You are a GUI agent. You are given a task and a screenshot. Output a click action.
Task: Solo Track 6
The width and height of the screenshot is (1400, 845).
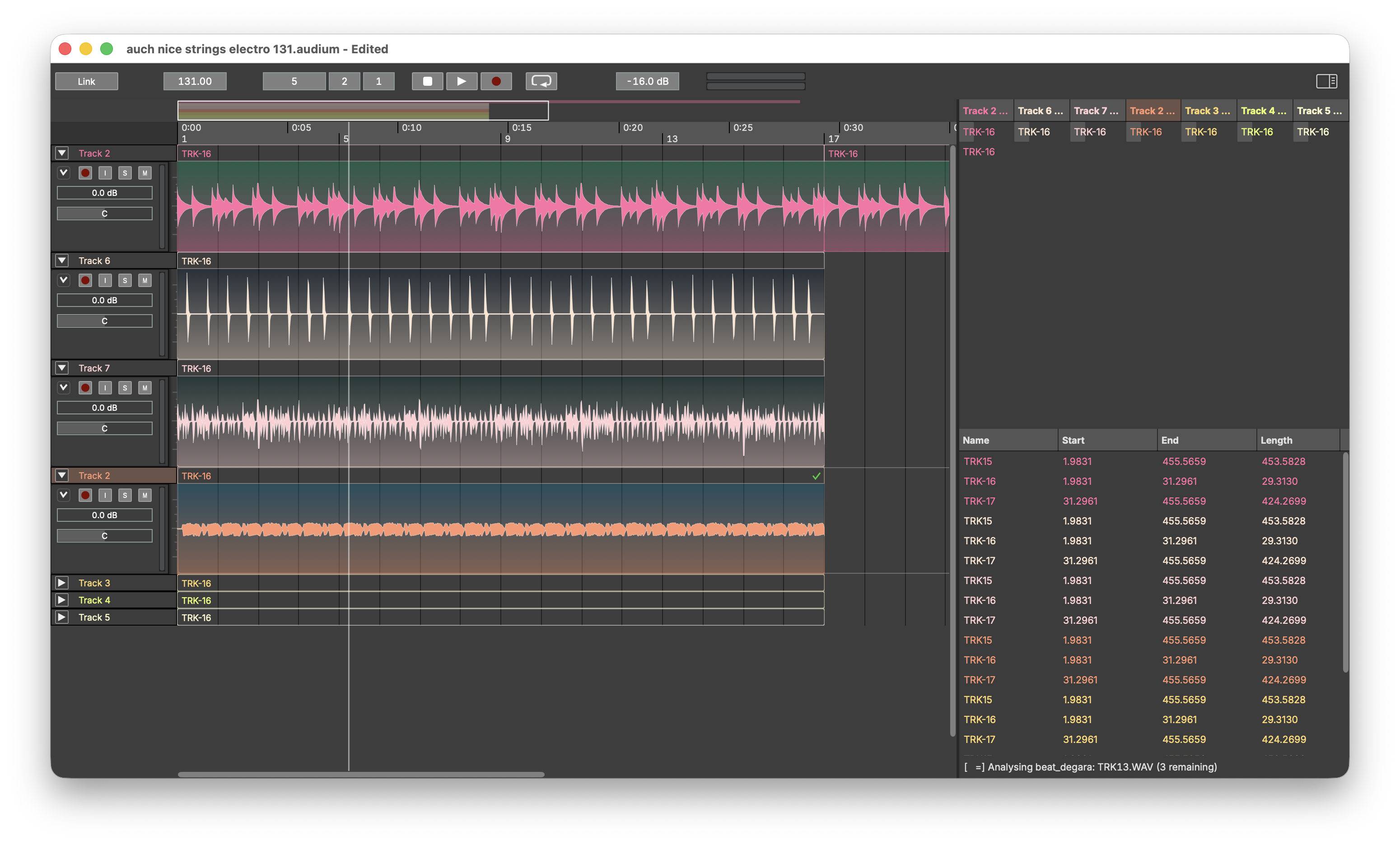click(x=125, y=280)
